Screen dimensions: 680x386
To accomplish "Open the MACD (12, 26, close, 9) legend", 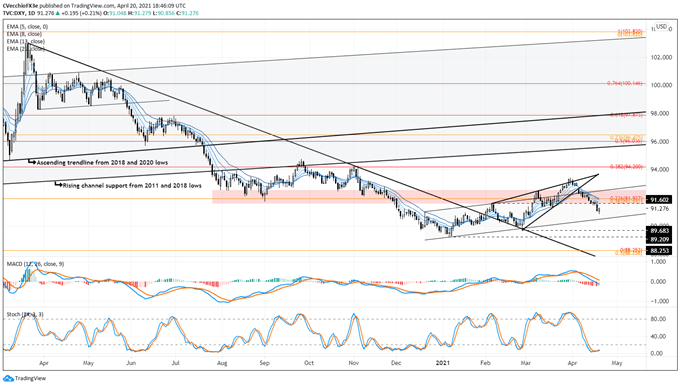I will (35, 264).
